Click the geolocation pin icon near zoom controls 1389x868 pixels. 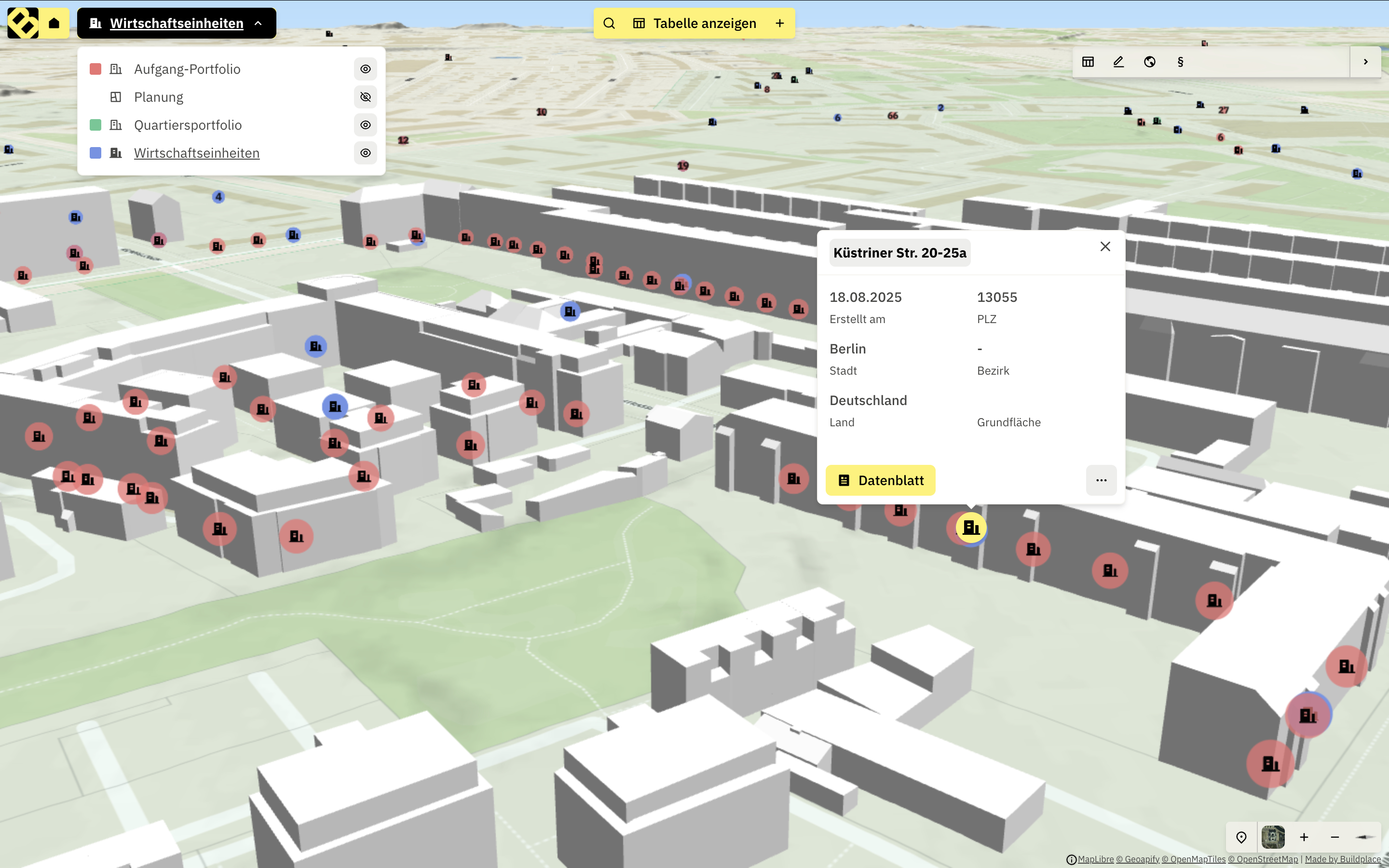[x=1241, y=837]
